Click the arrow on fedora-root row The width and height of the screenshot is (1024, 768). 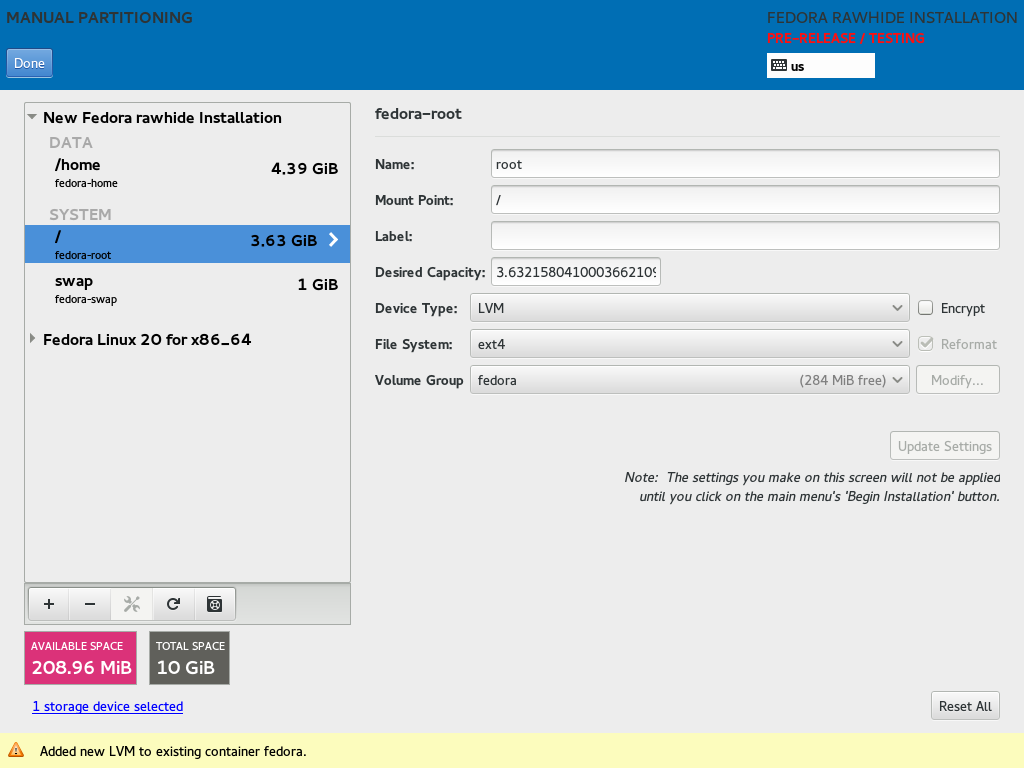coord(333,240)
